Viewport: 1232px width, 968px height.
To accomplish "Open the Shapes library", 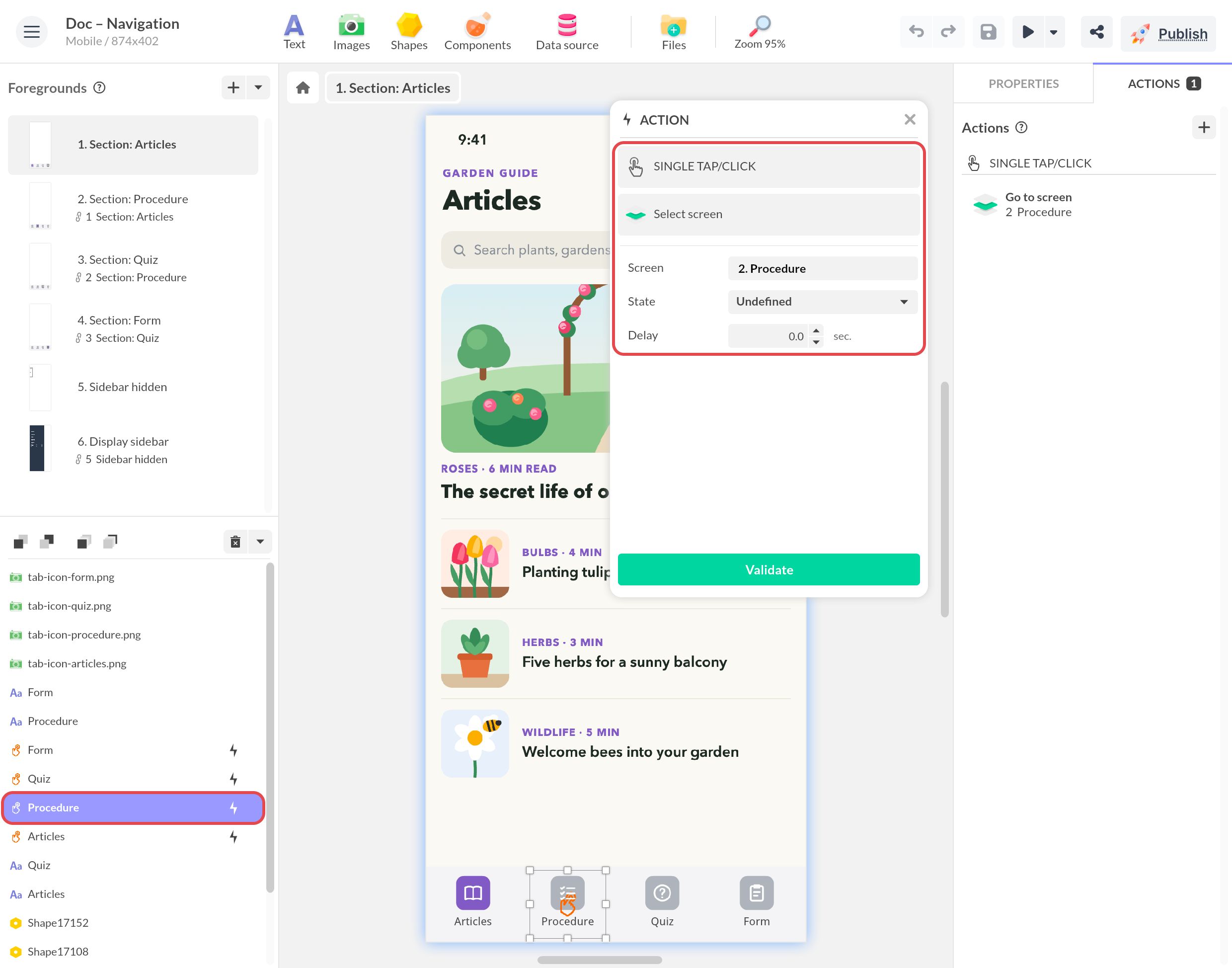I will click(409, 32).
